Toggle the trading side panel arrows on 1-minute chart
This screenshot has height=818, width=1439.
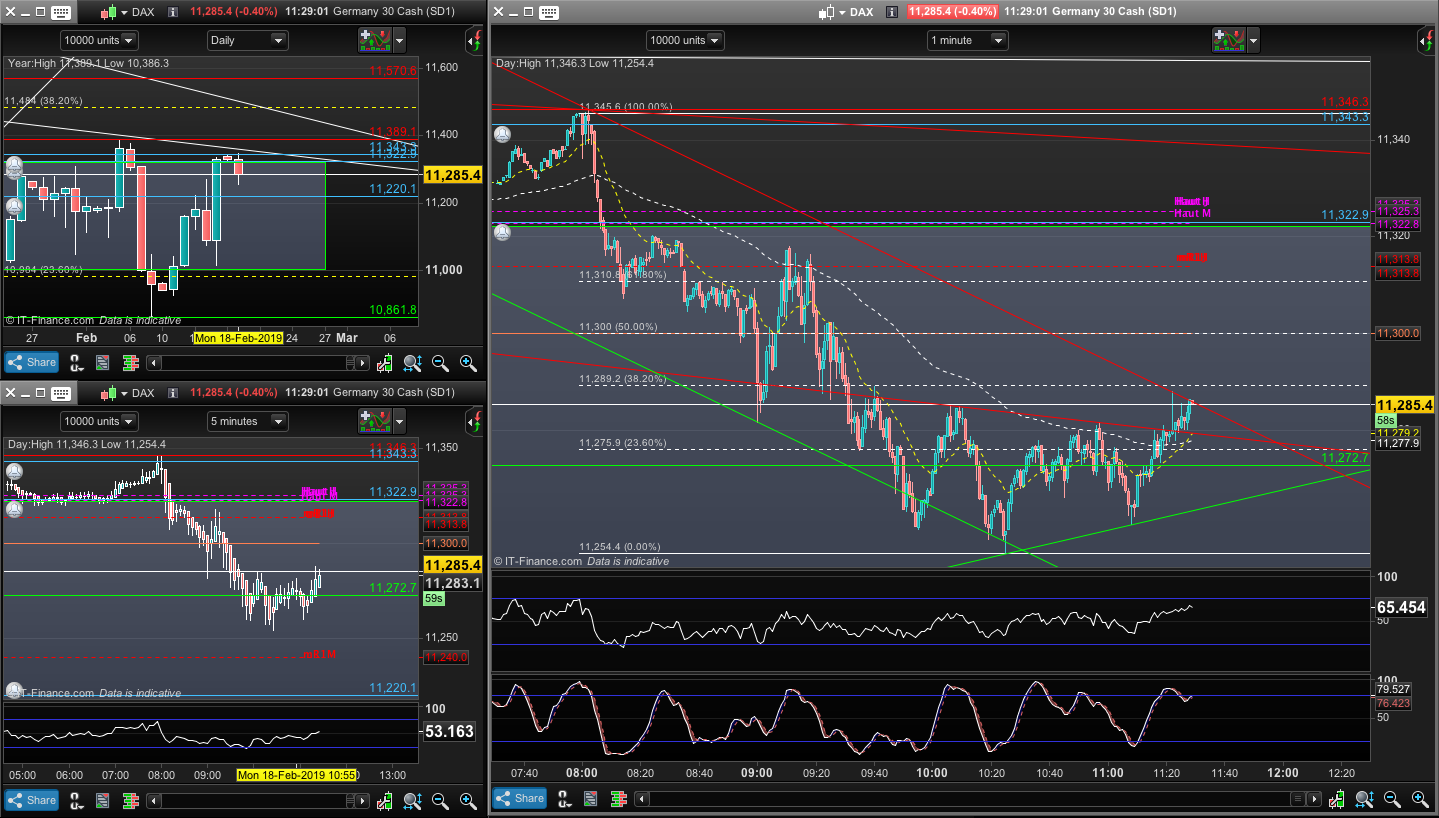[1426, 40]
